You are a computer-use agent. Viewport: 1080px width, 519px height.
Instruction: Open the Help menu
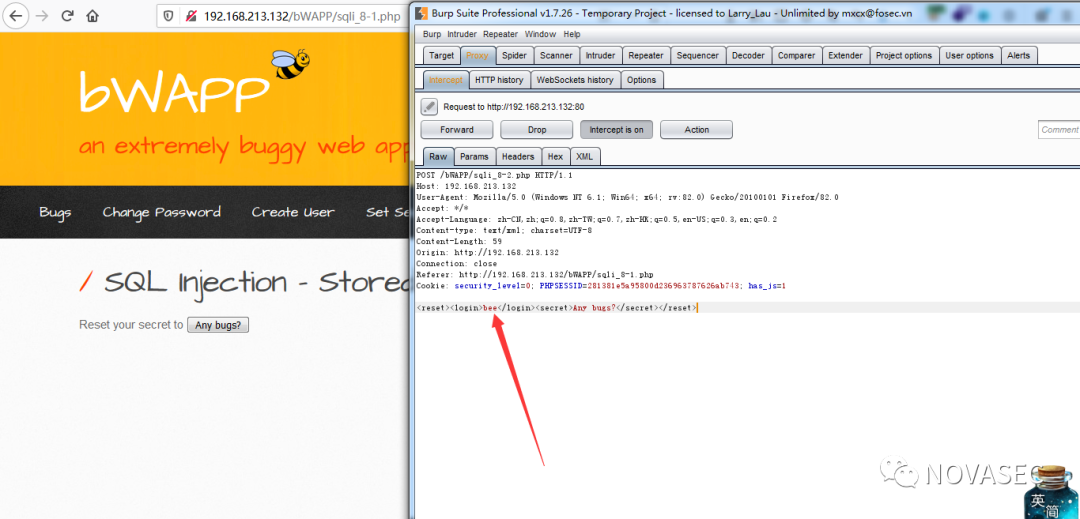[572, 34]
